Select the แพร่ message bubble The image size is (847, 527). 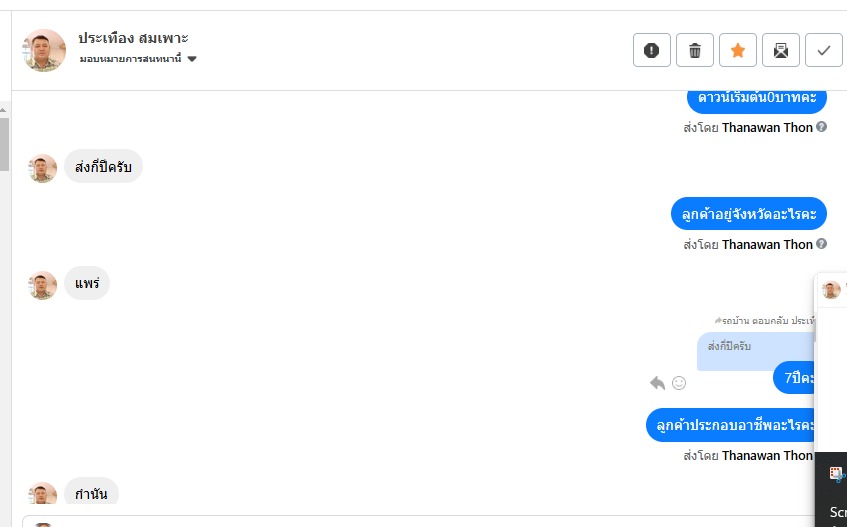(87, 283)
